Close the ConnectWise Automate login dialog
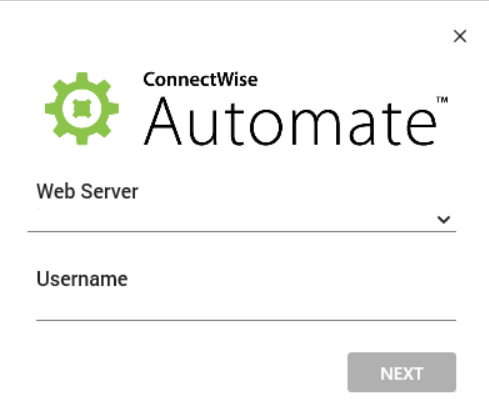This screenshot has height=405, width=489. point(460,36)
